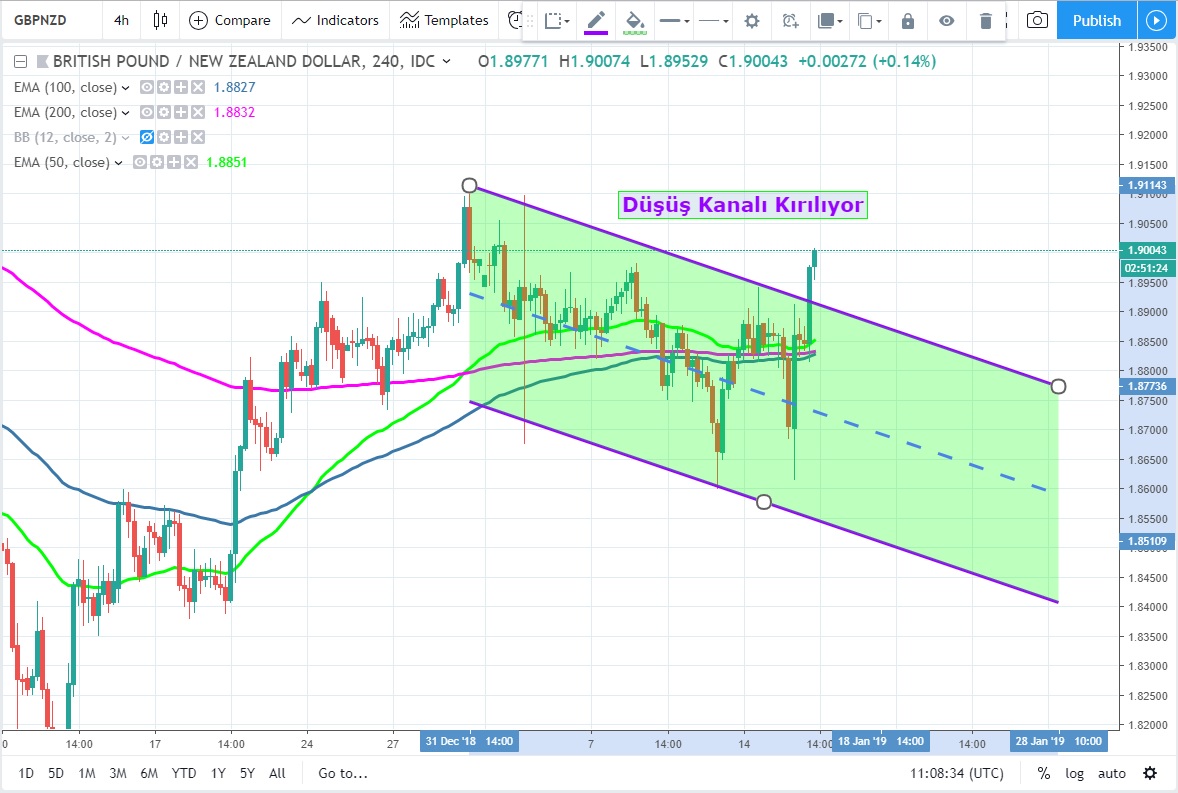Open the line style dropdown in toolbar
Screen dimensions: 1178x793
coord(712,20)
